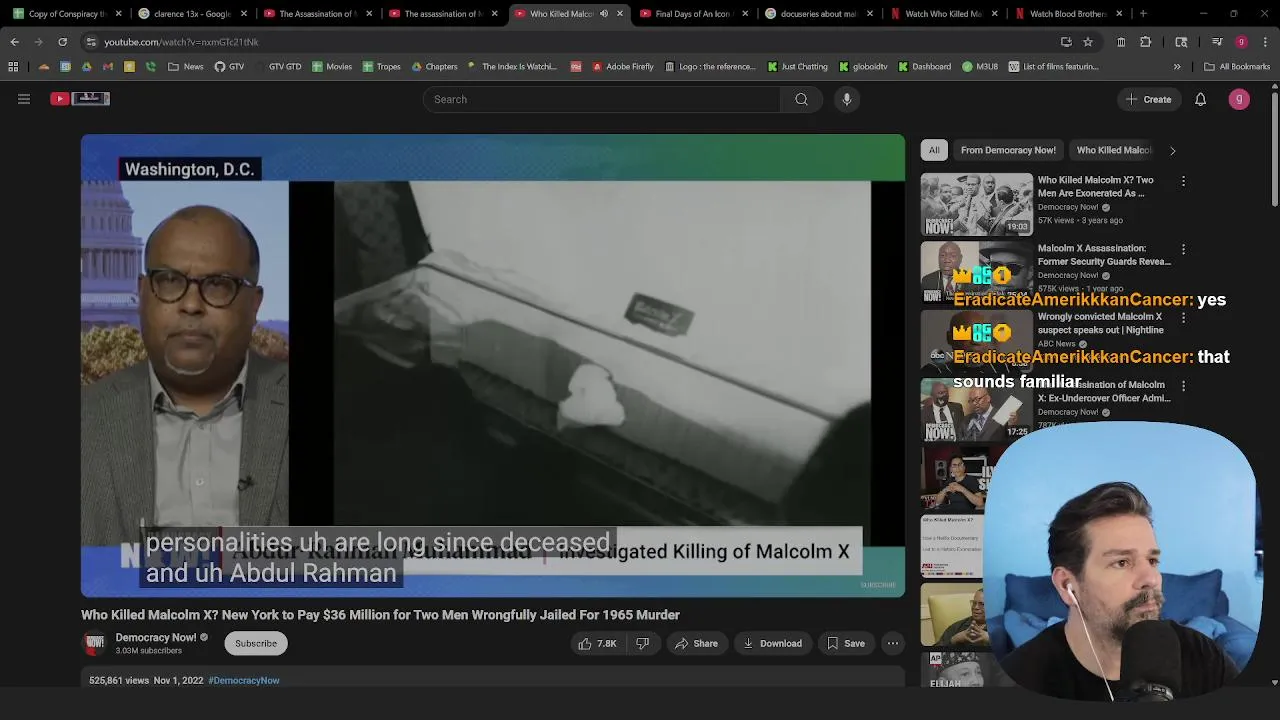
Task: Open Former Security Guards Reveal video thumbnail
Action: coord(977,272)
